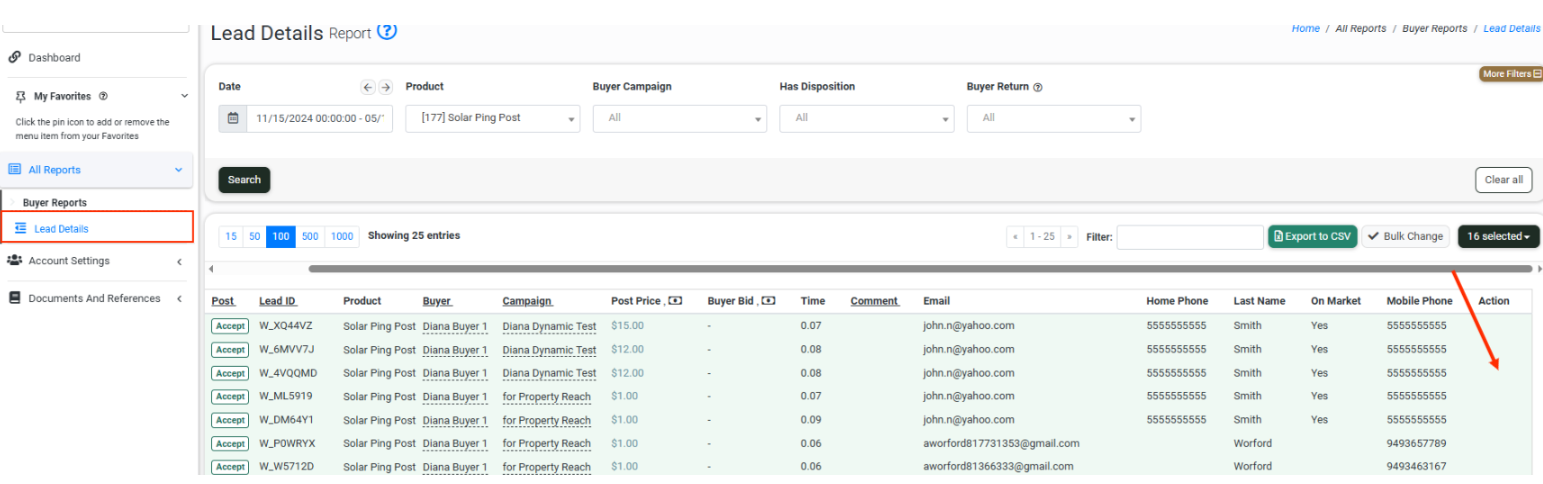Open the Buyer Campaign dropdown
This screenshot has width=1543, height=484.
tap(679, 118)
